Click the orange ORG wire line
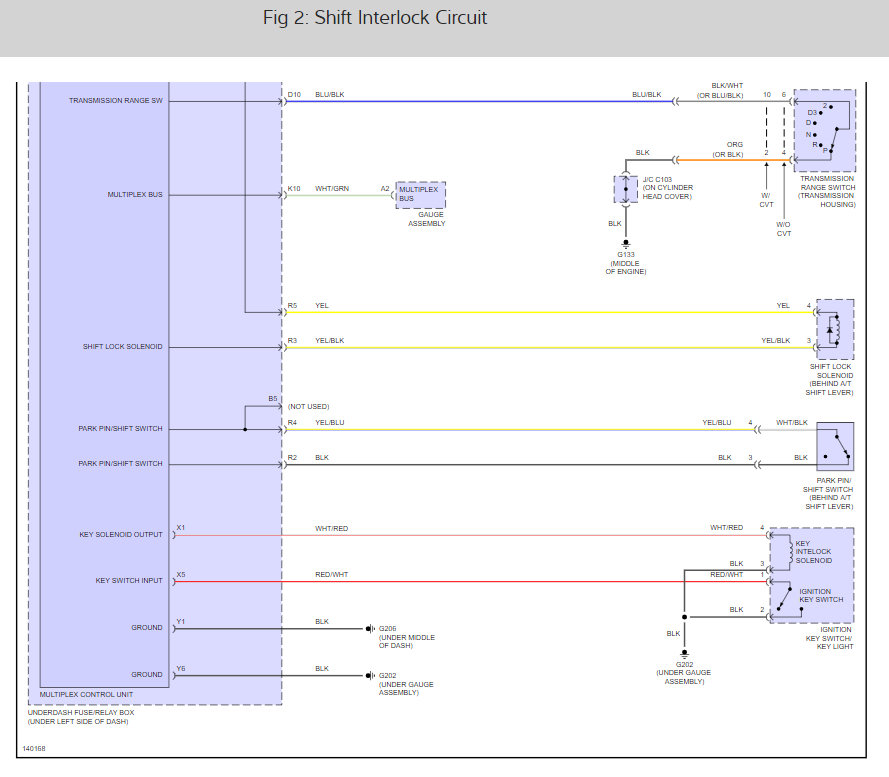Image resolution: width=889 pixels, height=777 pixels. tap(735, 161)
